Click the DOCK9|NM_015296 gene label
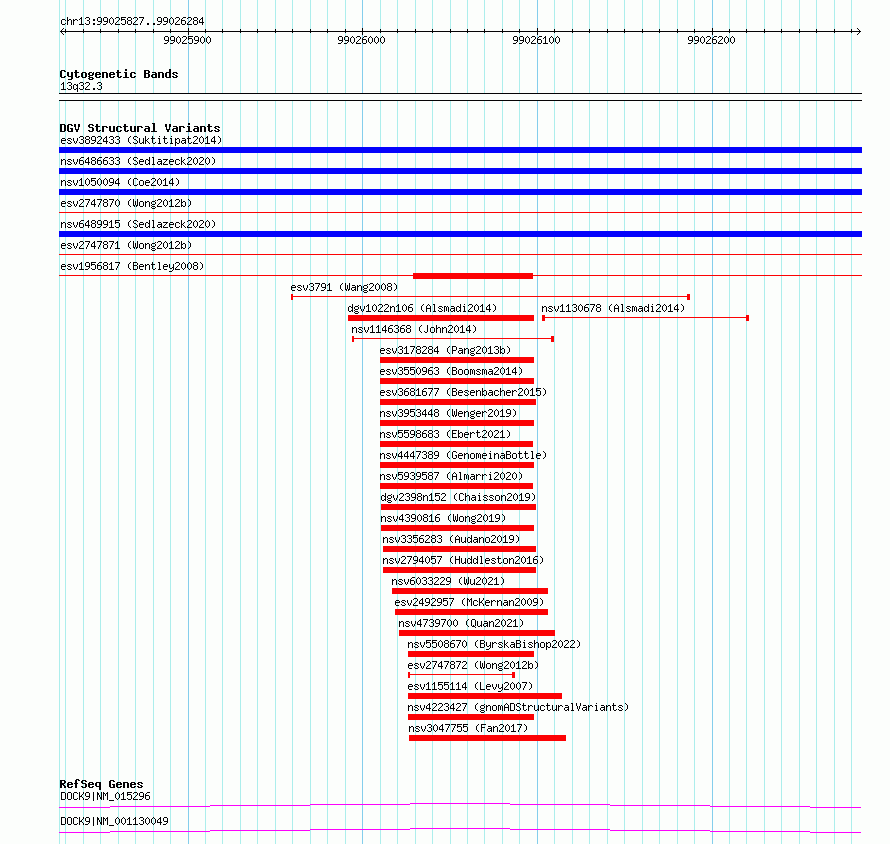This screenshot has width=890, height=844. point(105,796)
